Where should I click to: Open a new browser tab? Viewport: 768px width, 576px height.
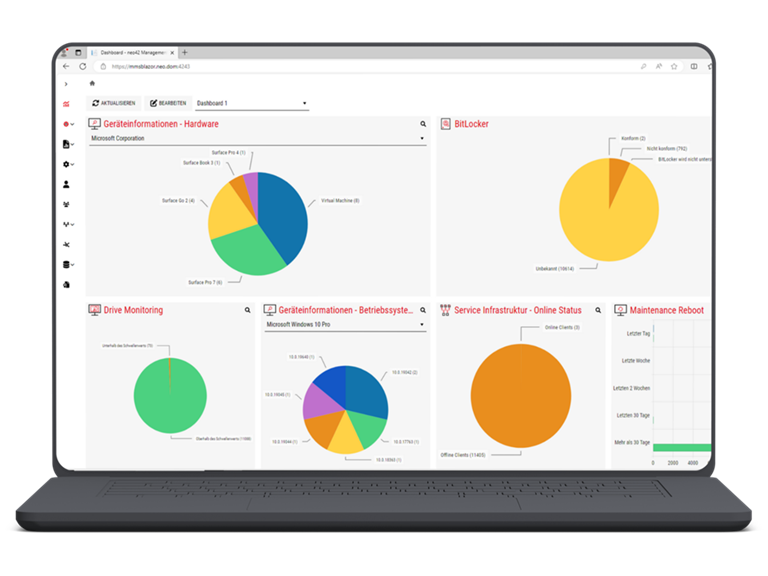tap(185, 52)
